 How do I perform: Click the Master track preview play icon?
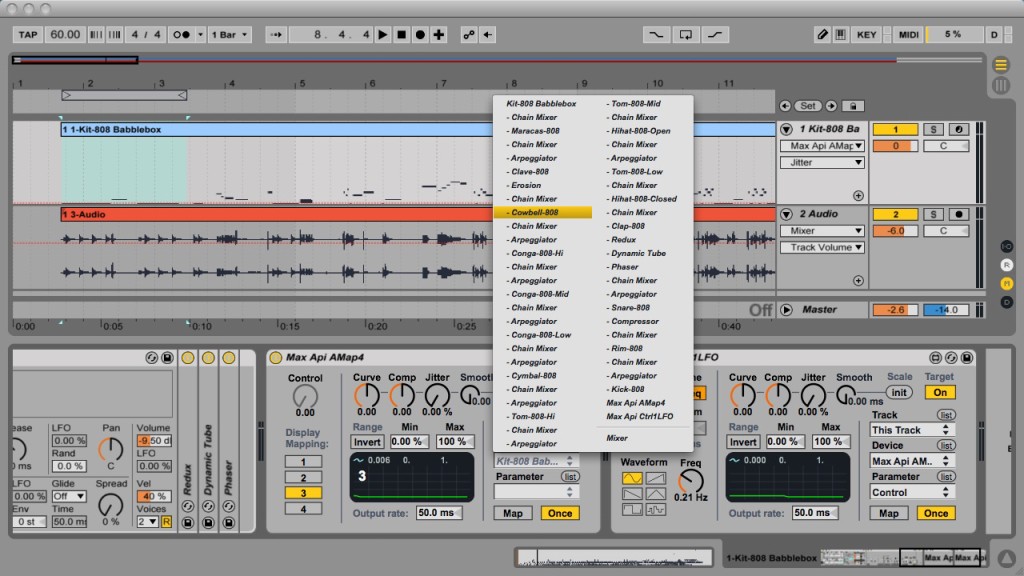[786, 310]
